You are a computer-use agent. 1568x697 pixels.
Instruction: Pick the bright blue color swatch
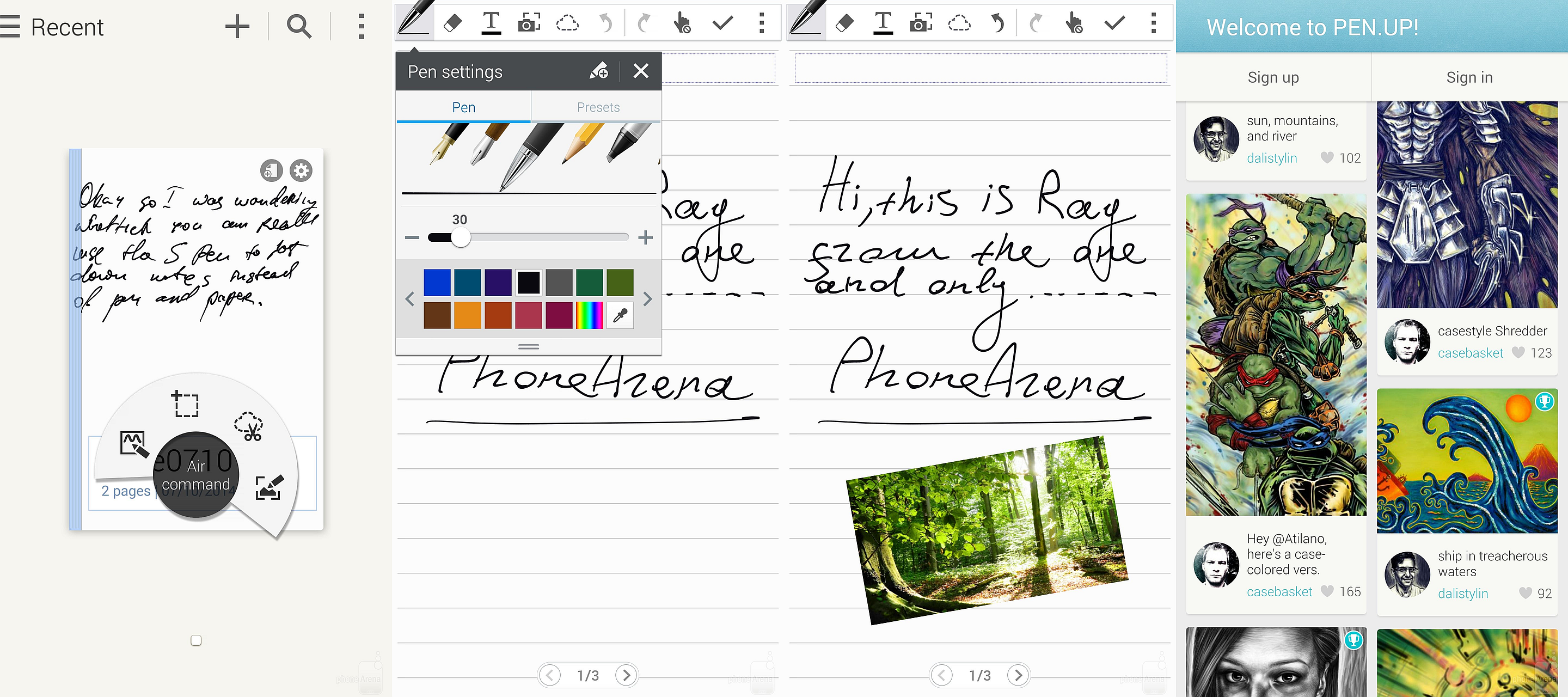pos(437,283)
